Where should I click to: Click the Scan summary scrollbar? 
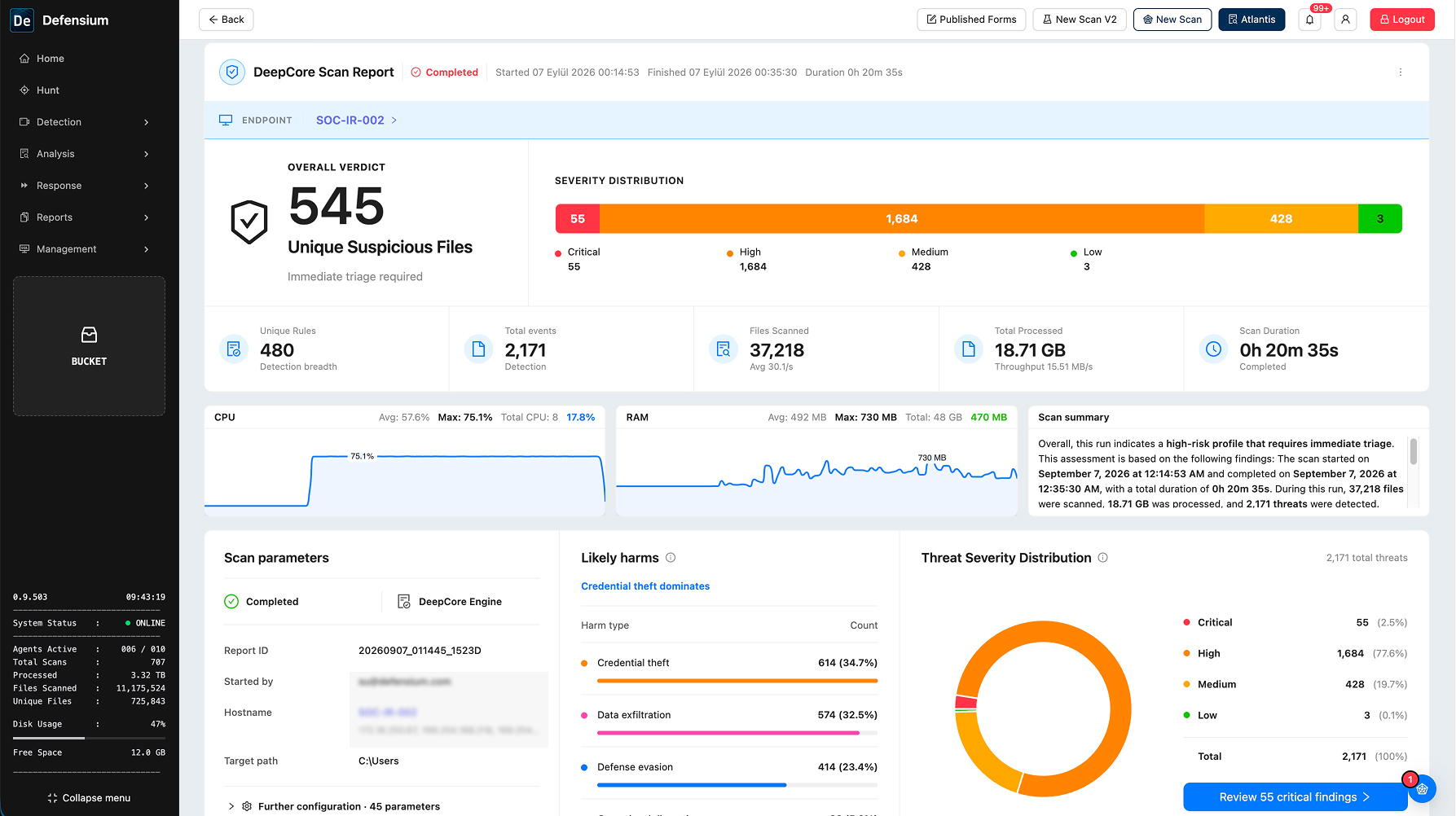[1414, 452]
